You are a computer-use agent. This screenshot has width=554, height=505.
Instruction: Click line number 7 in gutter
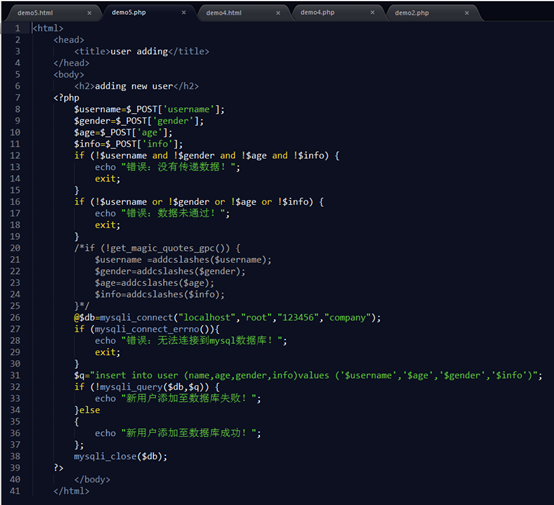pos(17,98)
